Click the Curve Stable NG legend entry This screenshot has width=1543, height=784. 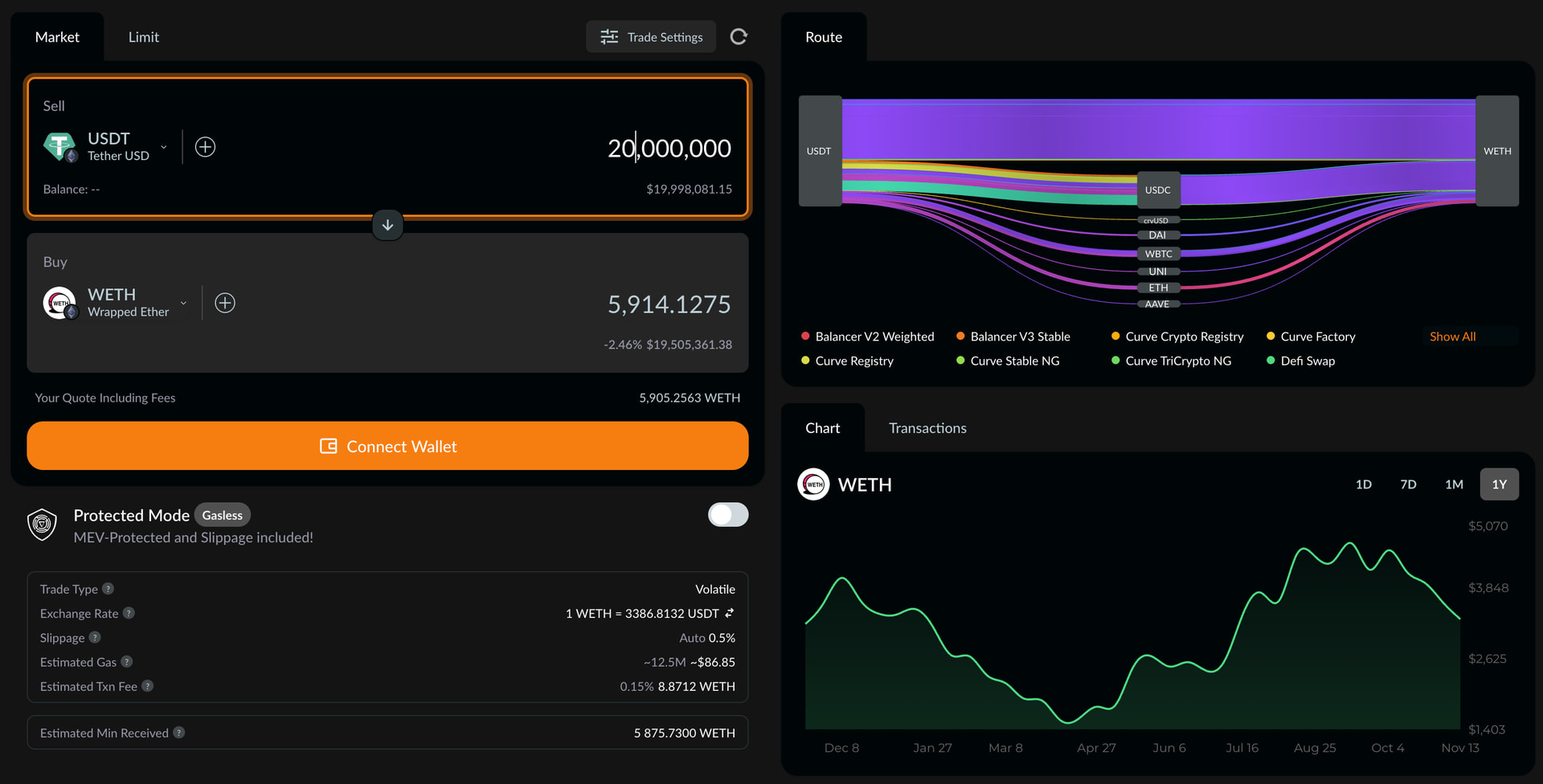pyautogui.click(x=1008, y=361)
